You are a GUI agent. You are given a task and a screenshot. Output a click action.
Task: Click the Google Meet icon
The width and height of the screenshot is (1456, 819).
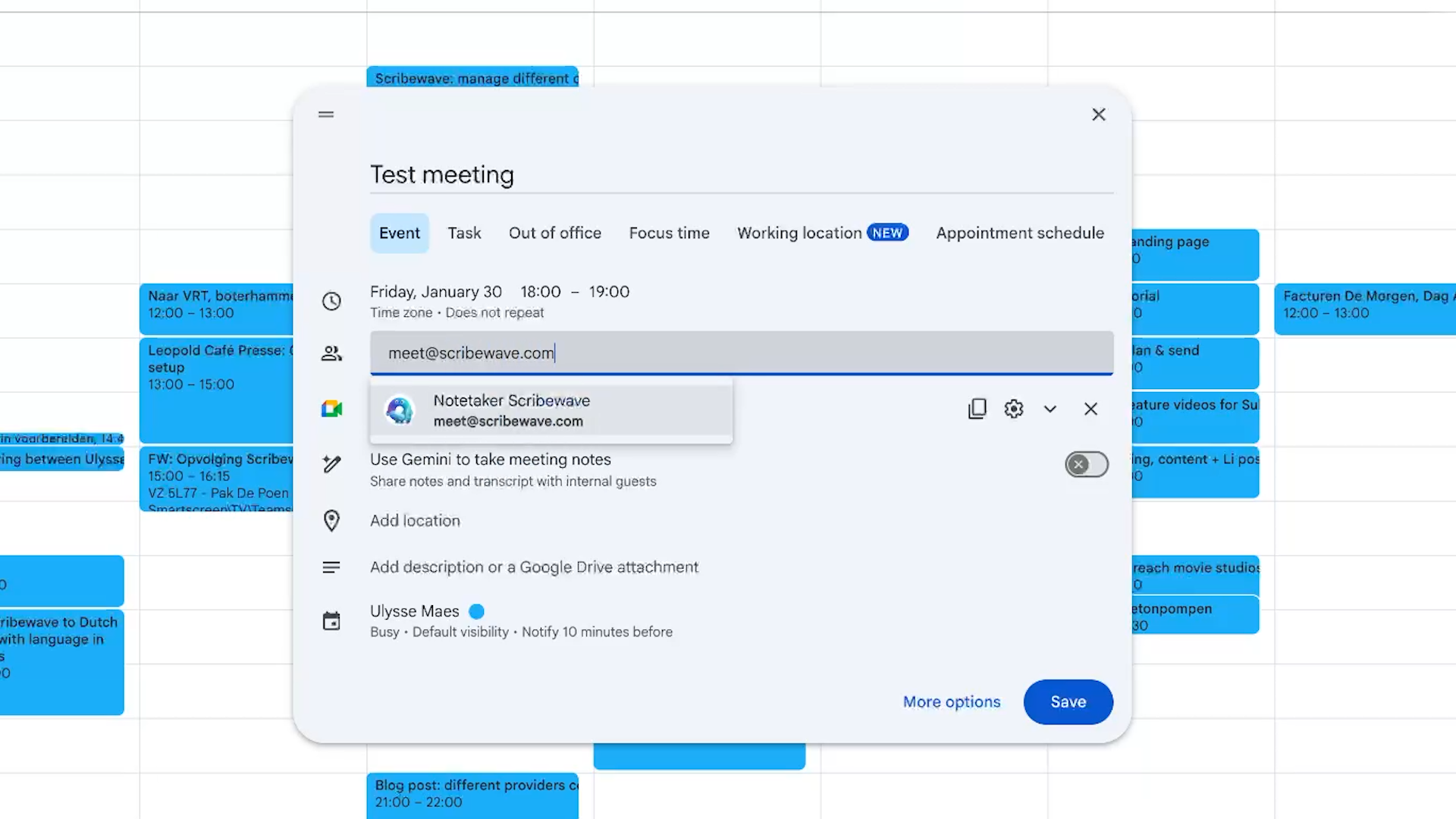coord(331,409)
